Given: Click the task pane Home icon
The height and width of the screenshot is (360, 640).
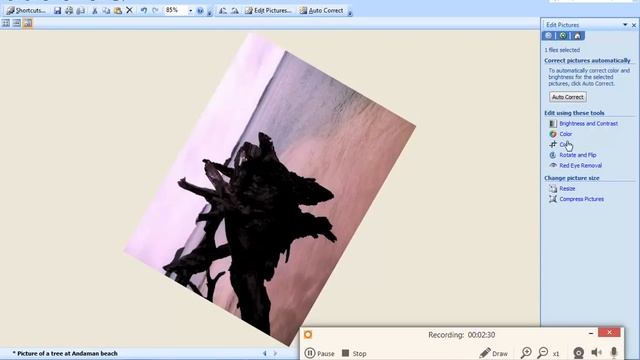Looking at the screenshot, I should 577,36.
